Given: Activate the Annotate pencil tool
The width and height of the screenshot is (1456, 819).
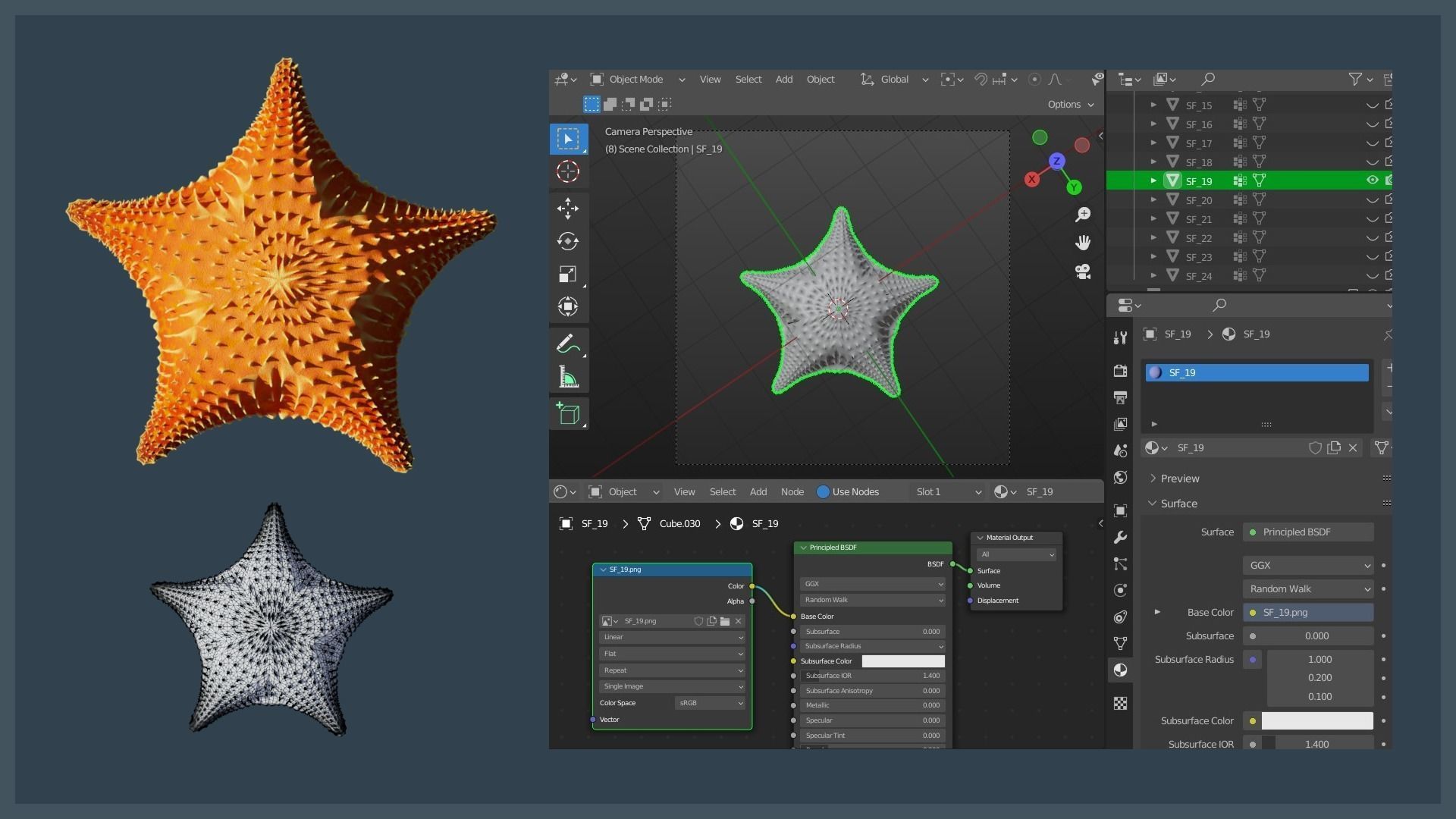Looking at the screenshot, I should point(567,344).
